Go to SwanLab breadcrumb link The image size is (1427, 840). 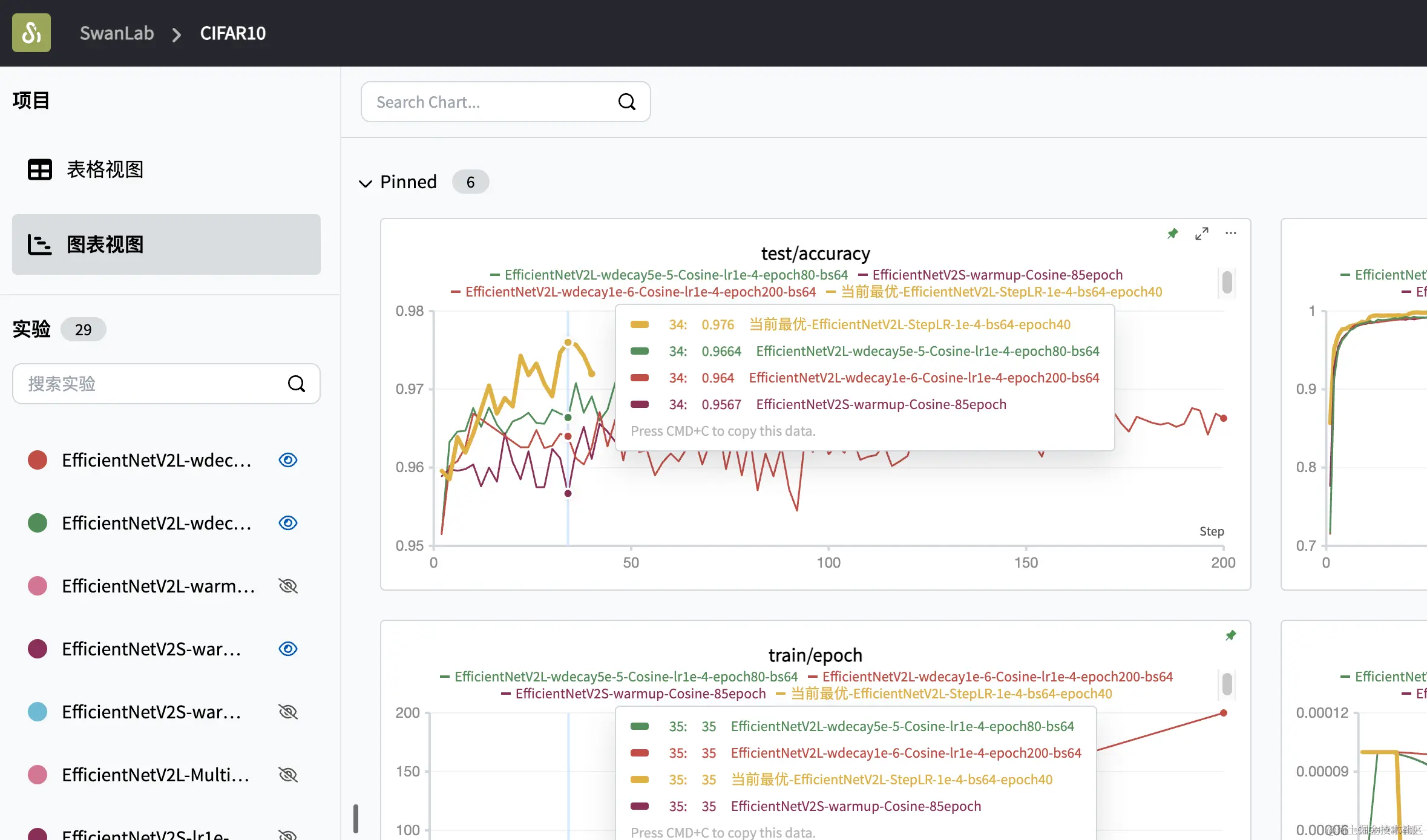[x=117, y=33]
